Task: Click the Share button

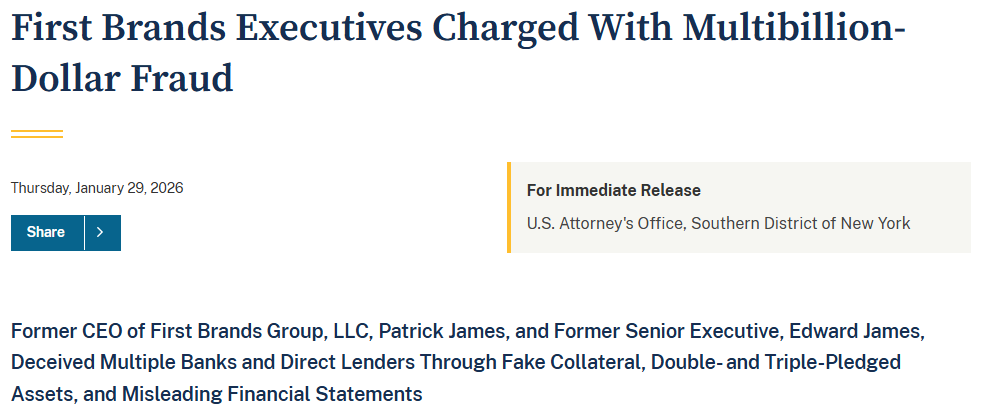Action: tap(46, 232)
